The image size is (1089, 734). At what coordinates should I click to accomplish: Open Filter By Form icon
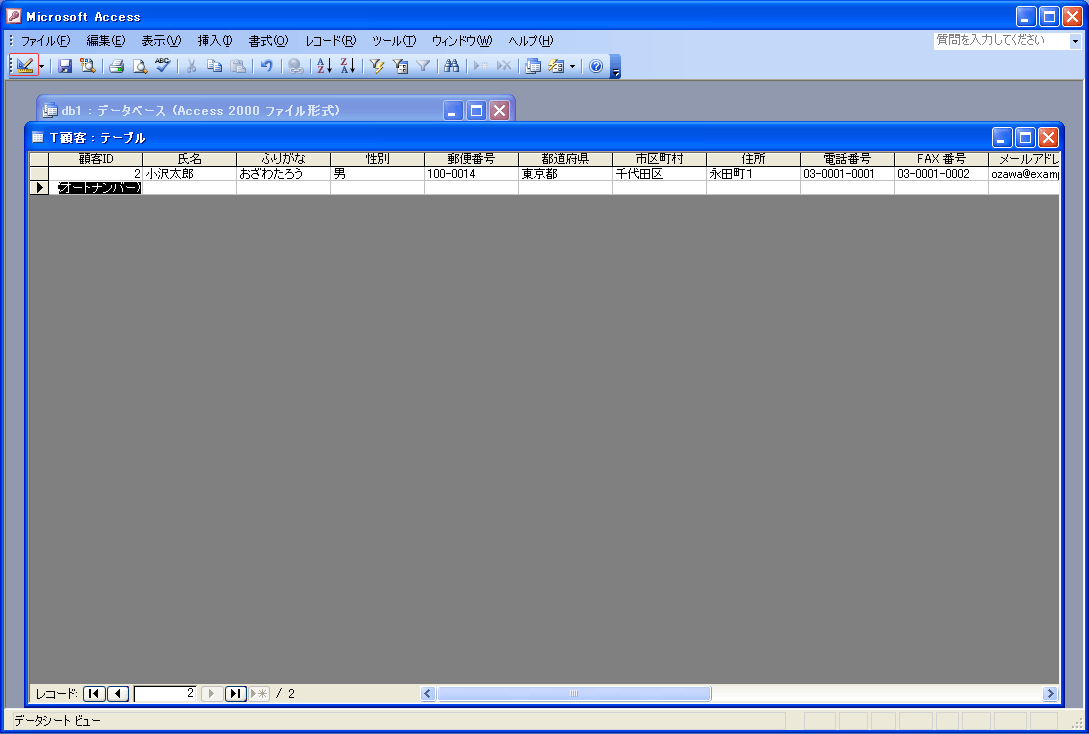[x=400, y=66]
